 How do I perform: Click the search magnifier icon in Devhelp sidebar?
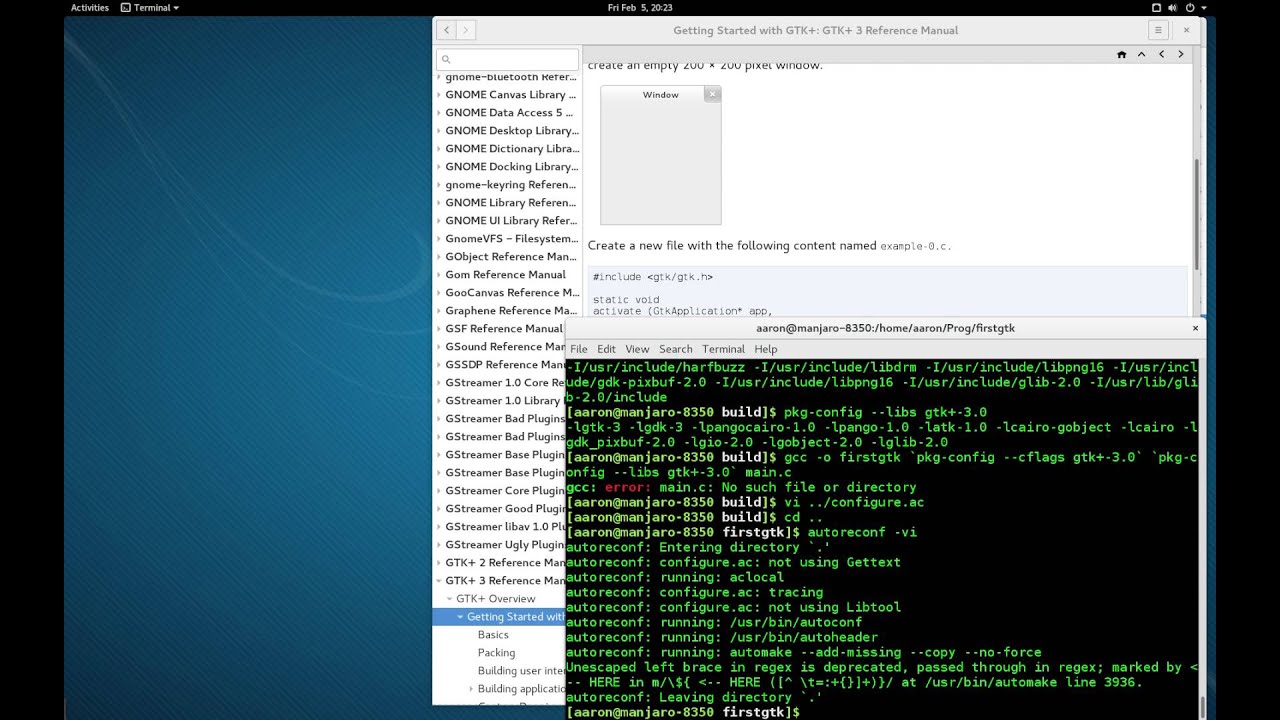click(446, 59)
